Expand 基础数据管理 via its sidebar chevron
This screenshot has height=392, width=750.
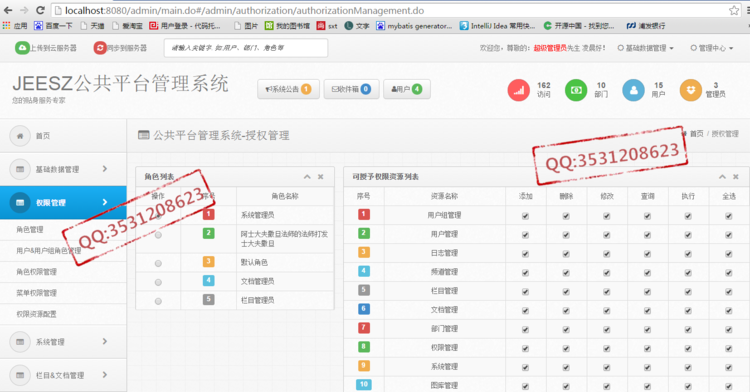coord(105,169)
